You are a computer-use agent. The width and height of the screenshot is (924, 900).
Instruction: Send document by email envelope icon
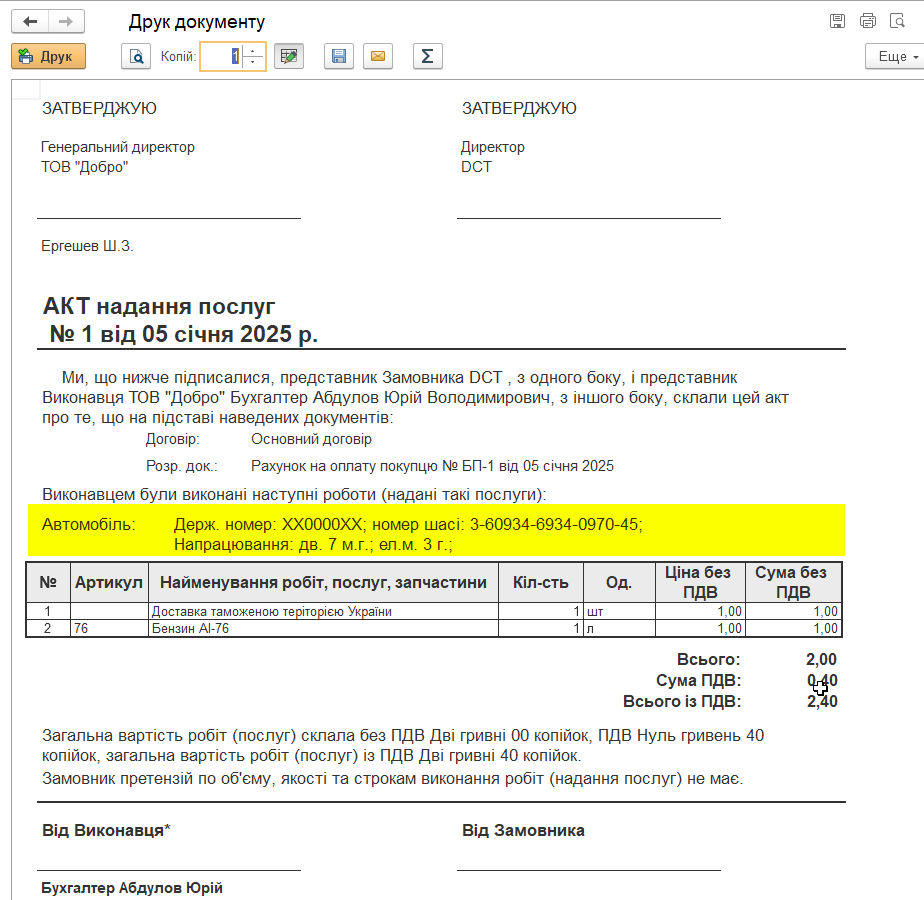(x=378, y=57)
